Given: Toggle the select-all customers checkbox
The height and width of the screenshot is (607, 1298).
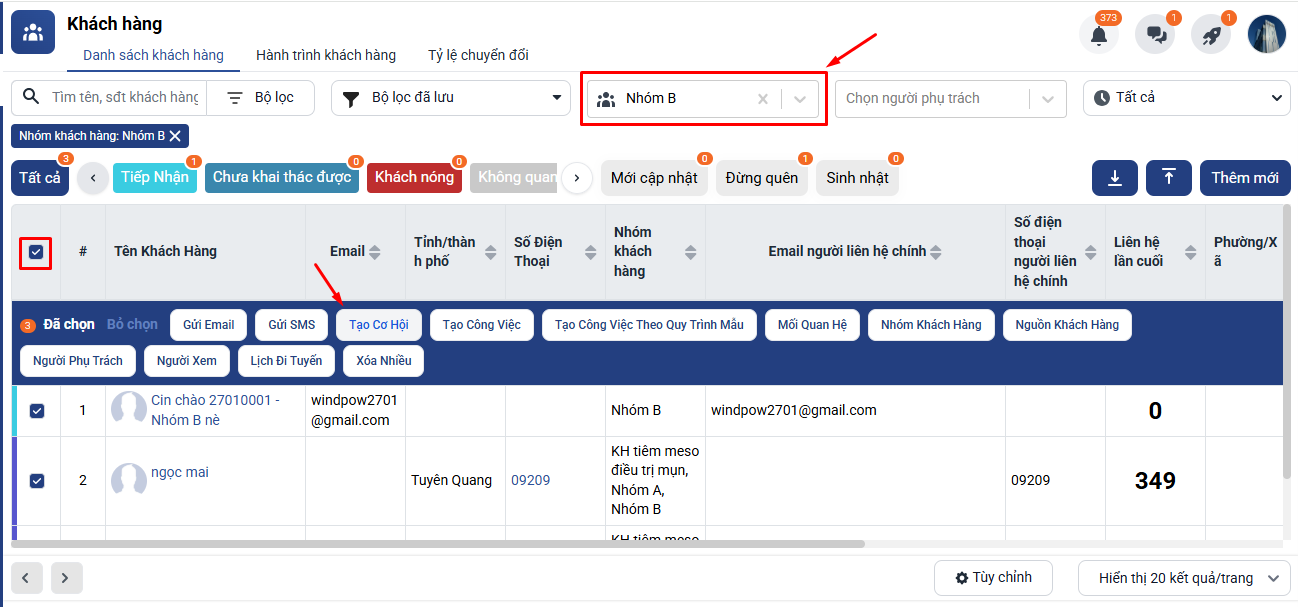Looking at the screenshot, I should pos(36,252).
